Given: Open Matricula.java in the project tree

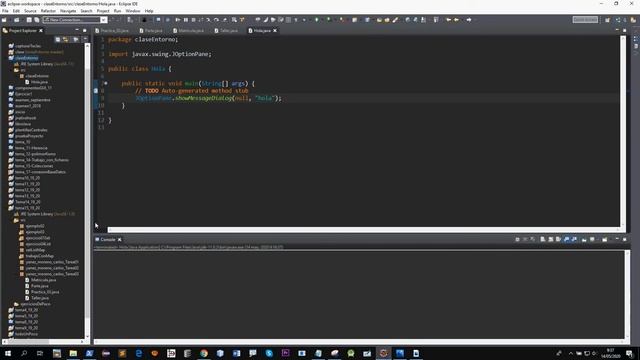Looking at the screenshot, I should (x=43, y=280).
